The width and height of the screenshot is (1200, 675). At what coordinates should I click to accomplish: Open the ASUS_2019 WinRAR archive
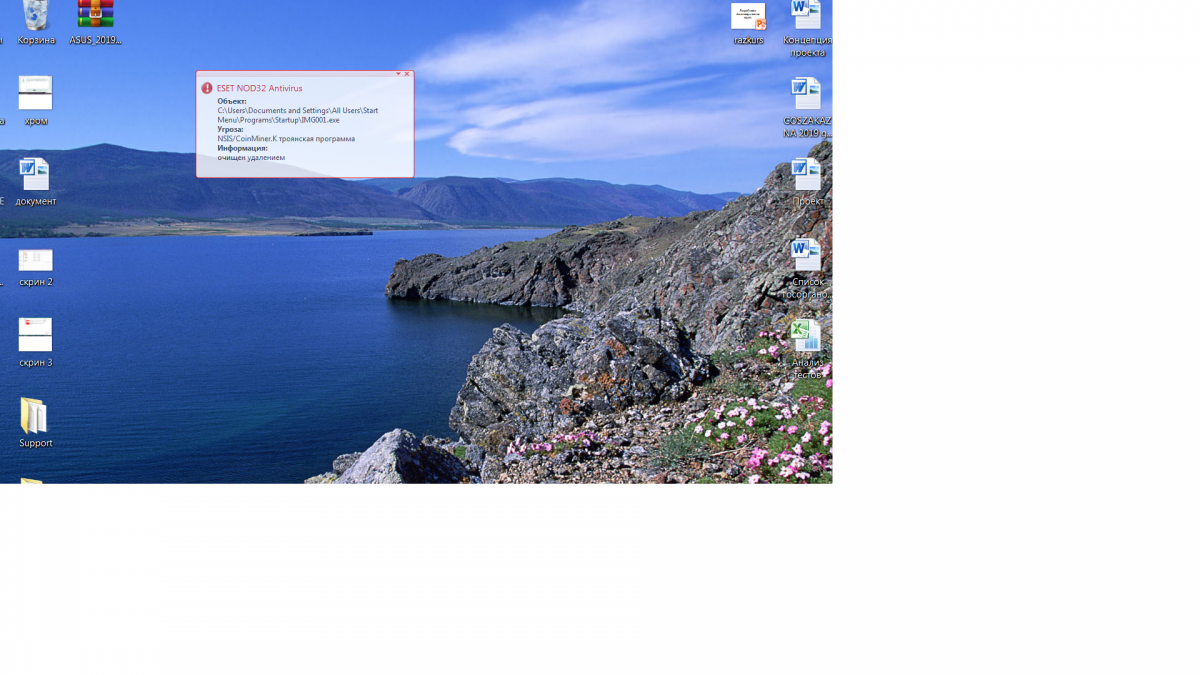[96, 17]
